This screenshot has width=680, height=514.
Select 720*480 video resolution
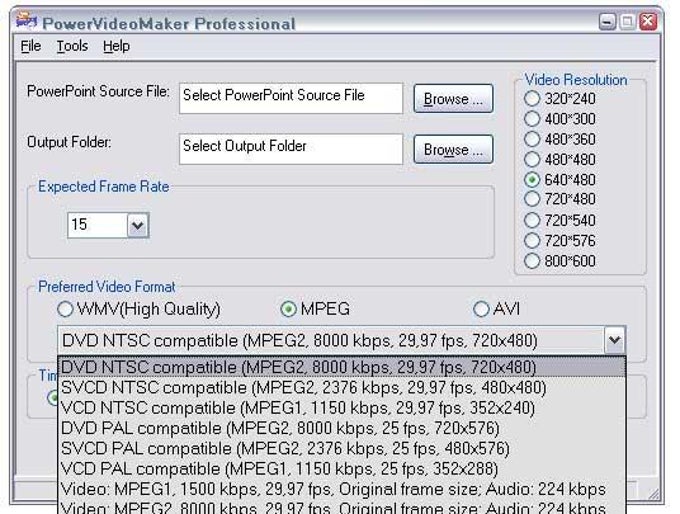[560, 200]
